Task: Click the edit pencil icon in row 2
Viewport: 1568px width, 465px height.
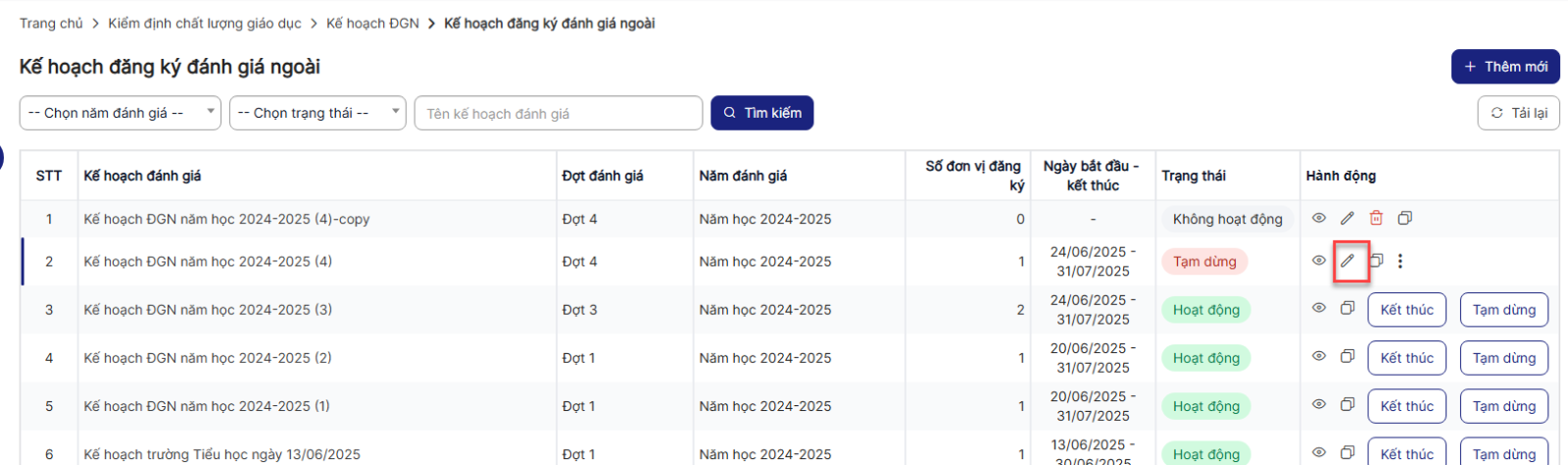Action: [1347, 261]
